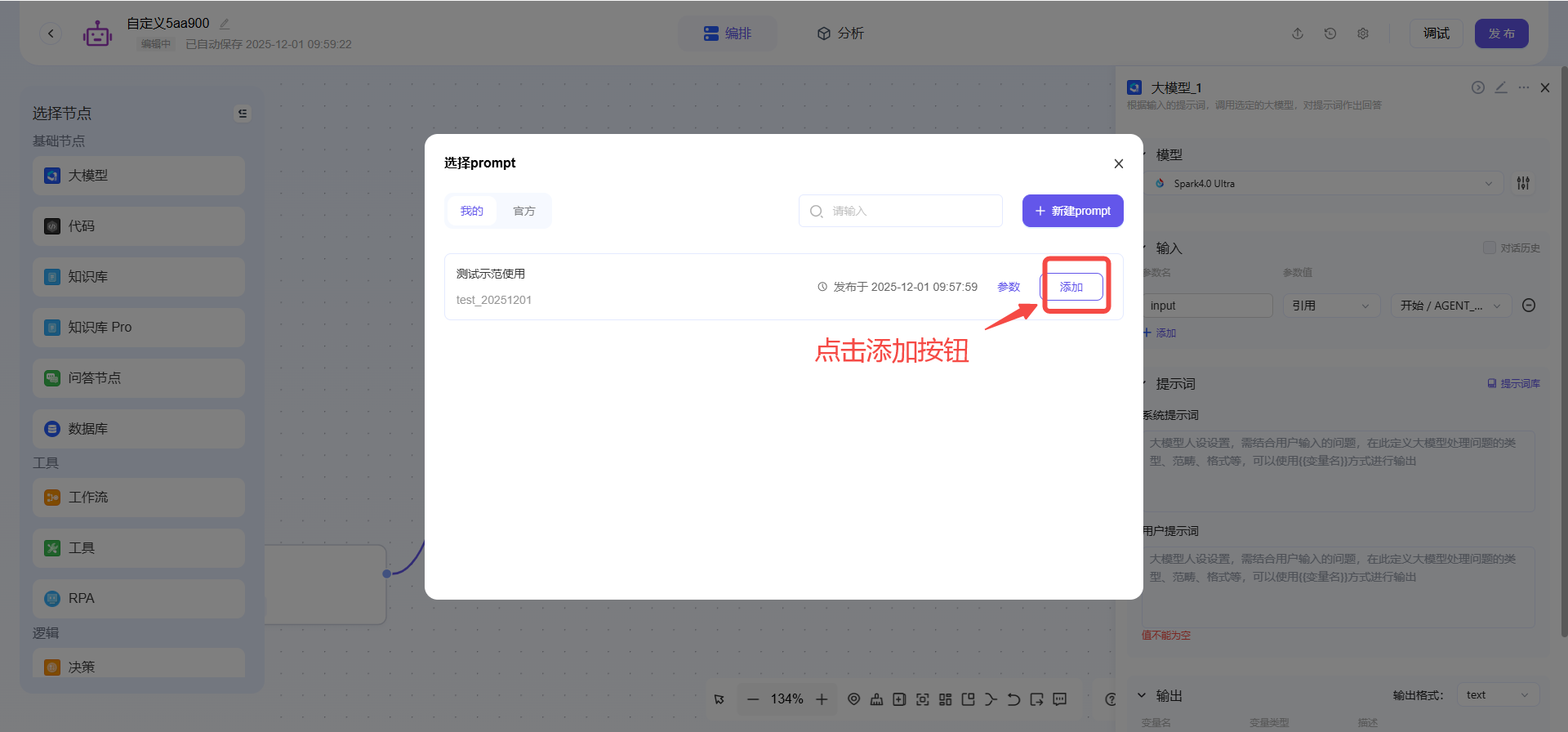This screenshot has width=1568, height=732.
Task: Select the 我的 prompt tab
Action: (471, 211)
